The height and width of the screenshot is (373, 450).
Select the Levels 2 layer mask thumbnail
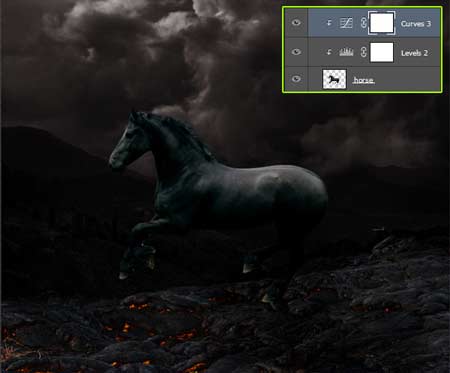click(382, 52)
